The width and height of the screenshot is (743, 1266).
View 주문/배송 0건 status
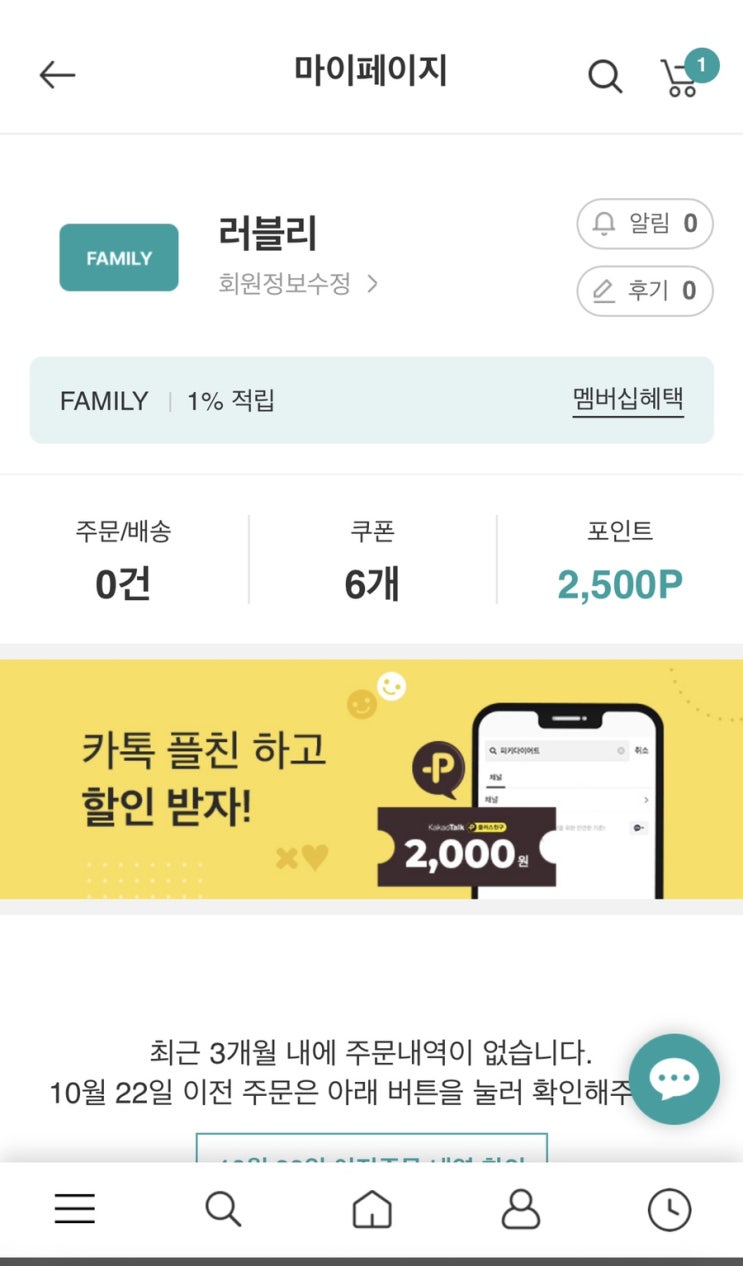click(123, 559)
